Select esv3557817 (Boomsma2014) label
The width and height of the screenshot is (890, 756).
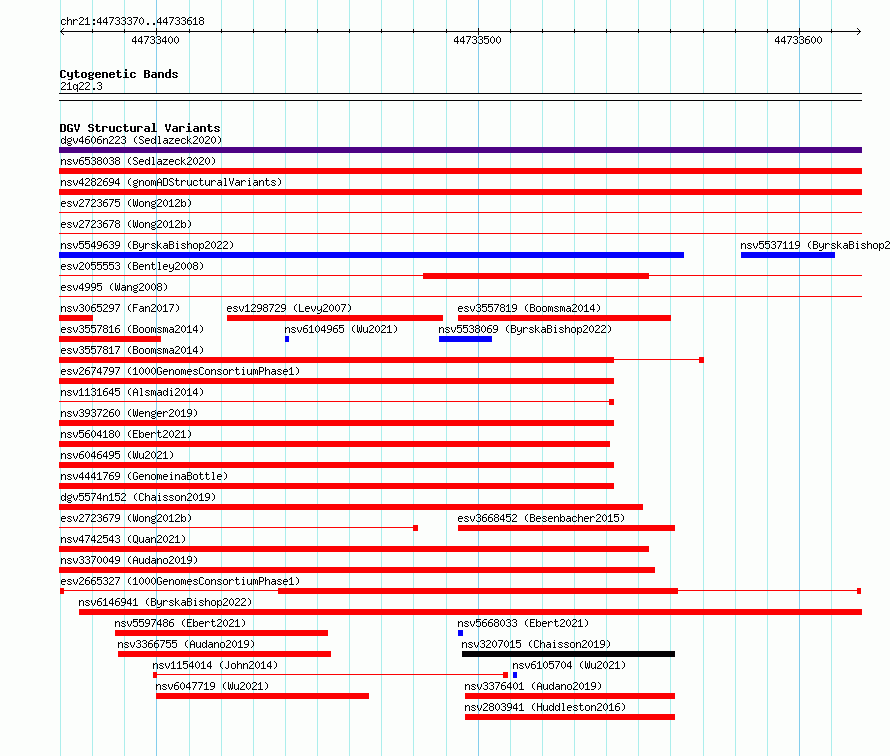click(132, 350)
